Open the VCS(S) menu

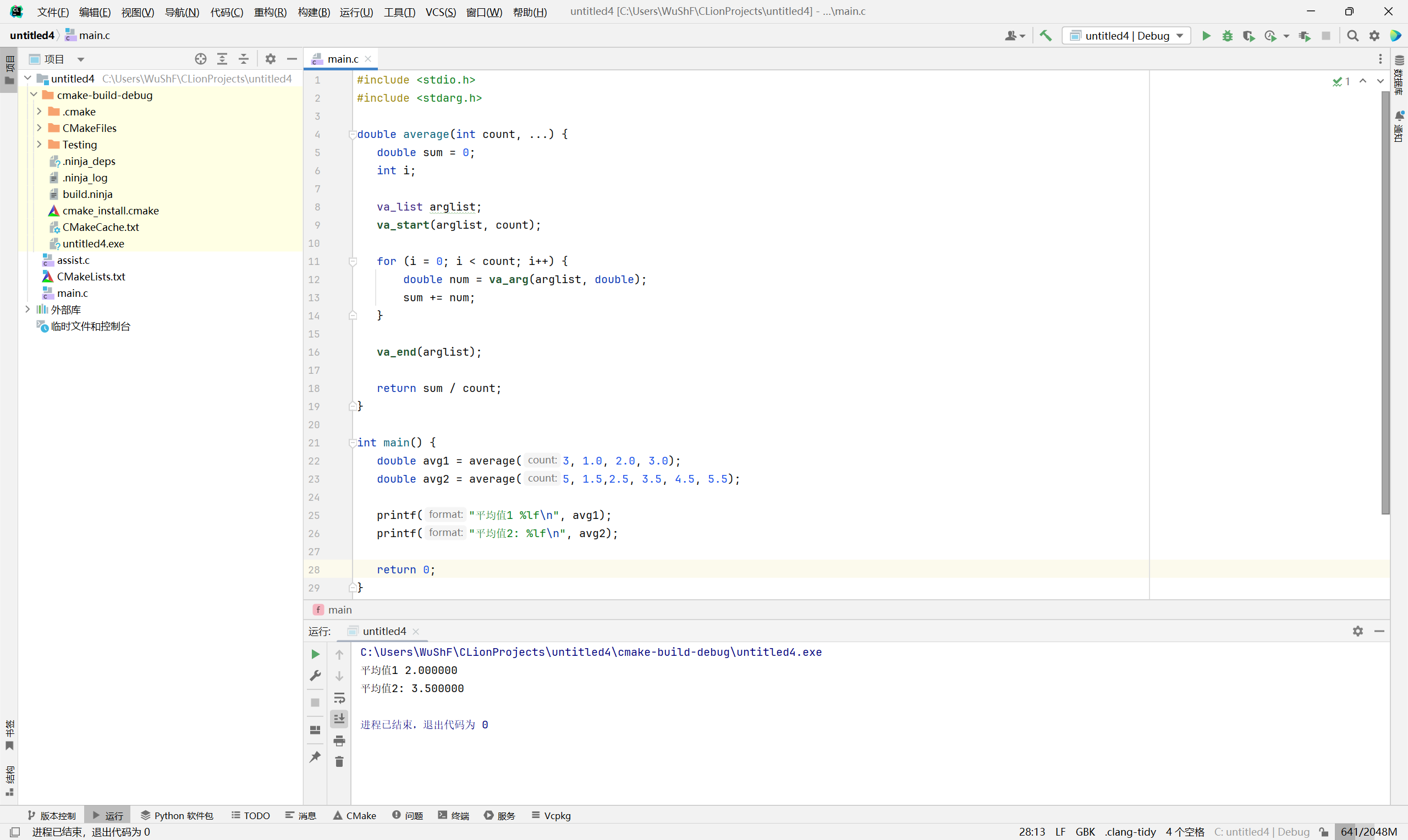pos(441,12)
